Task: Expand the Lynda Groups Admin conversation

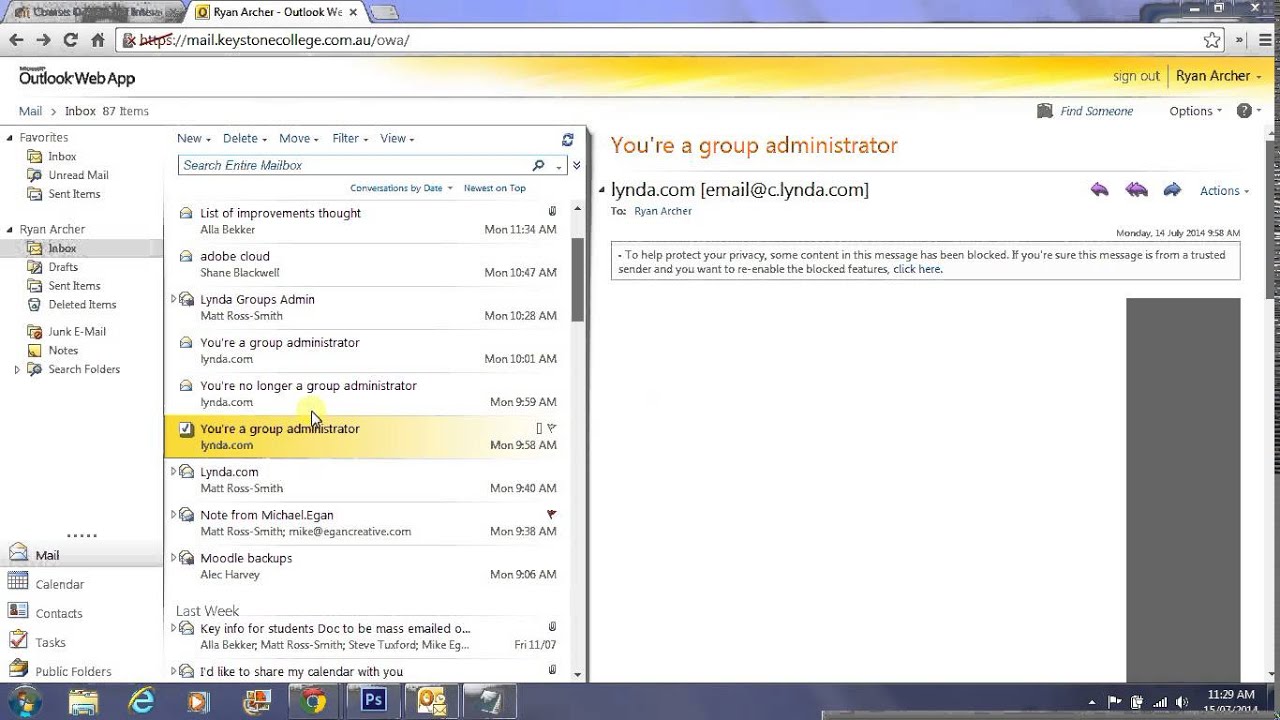Action: pyautogui.click(x=173, y=299)
